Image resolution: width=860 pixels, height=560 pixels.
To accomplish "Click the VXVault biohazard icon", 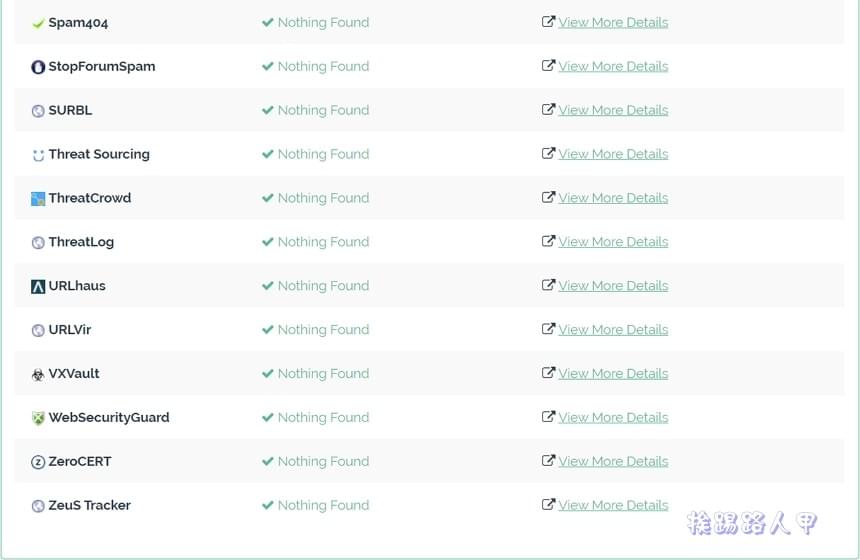I will 38,375.
